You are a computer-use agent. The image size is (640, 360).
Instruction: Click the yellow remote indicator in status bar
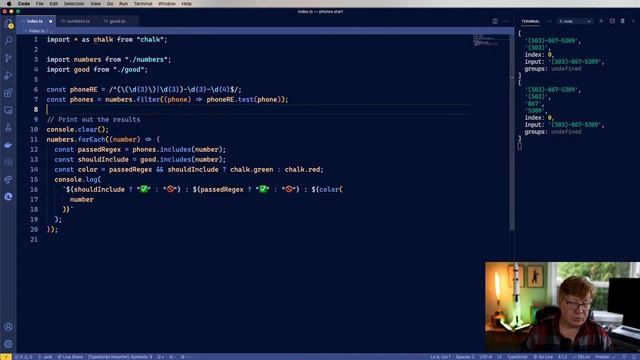point(6,357)
